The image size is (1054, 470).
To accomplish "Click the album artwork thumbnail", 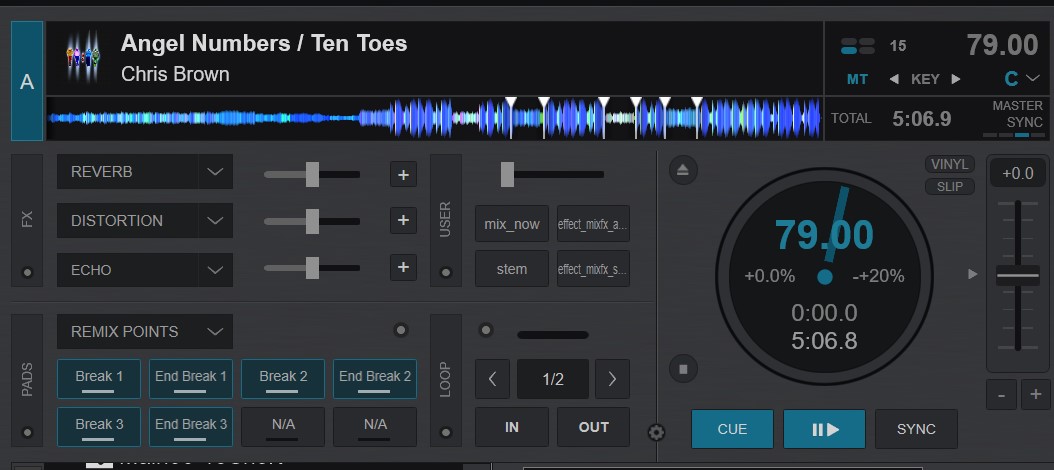I will (83, 56).
